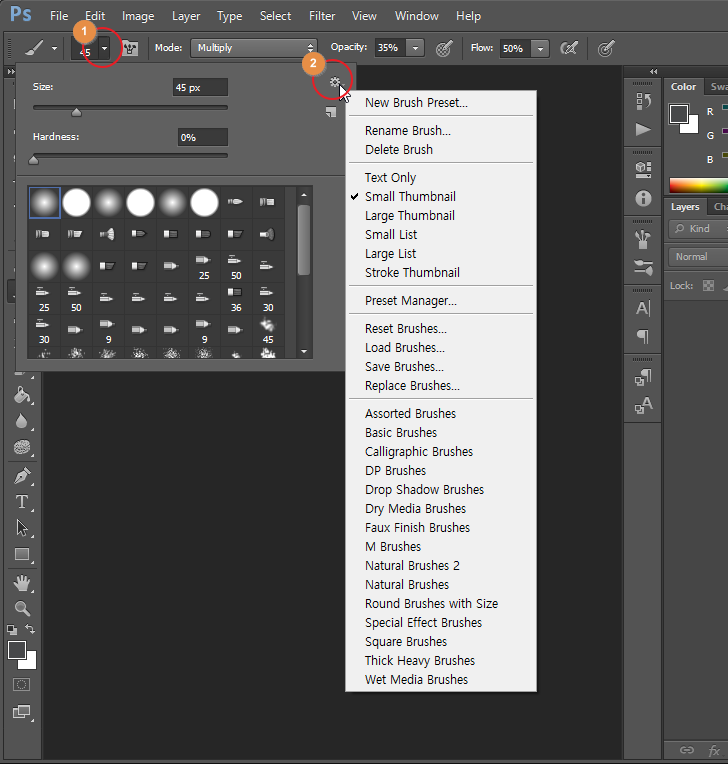Toggle pressure for opacity
This screenshot has width=728, height=764.
point(444,48)
